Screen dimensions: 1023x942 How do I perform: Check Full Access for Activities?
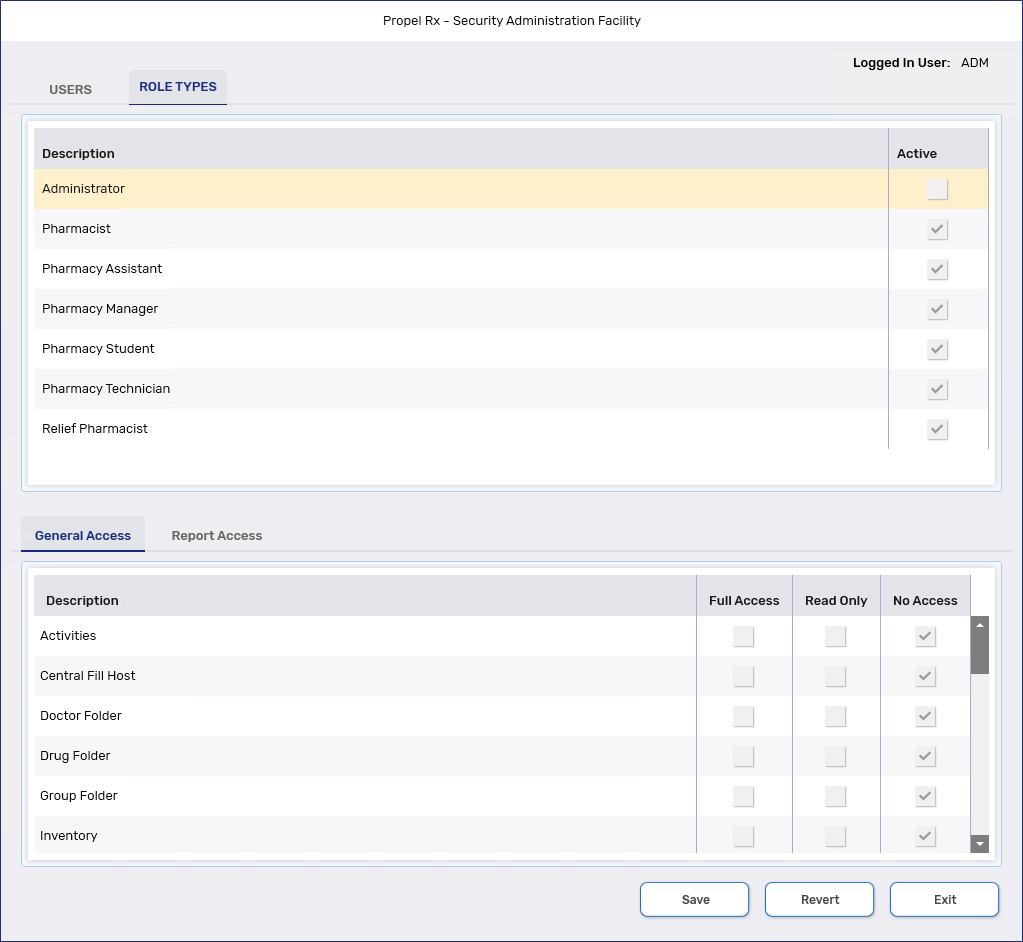(x=743, y=636)
